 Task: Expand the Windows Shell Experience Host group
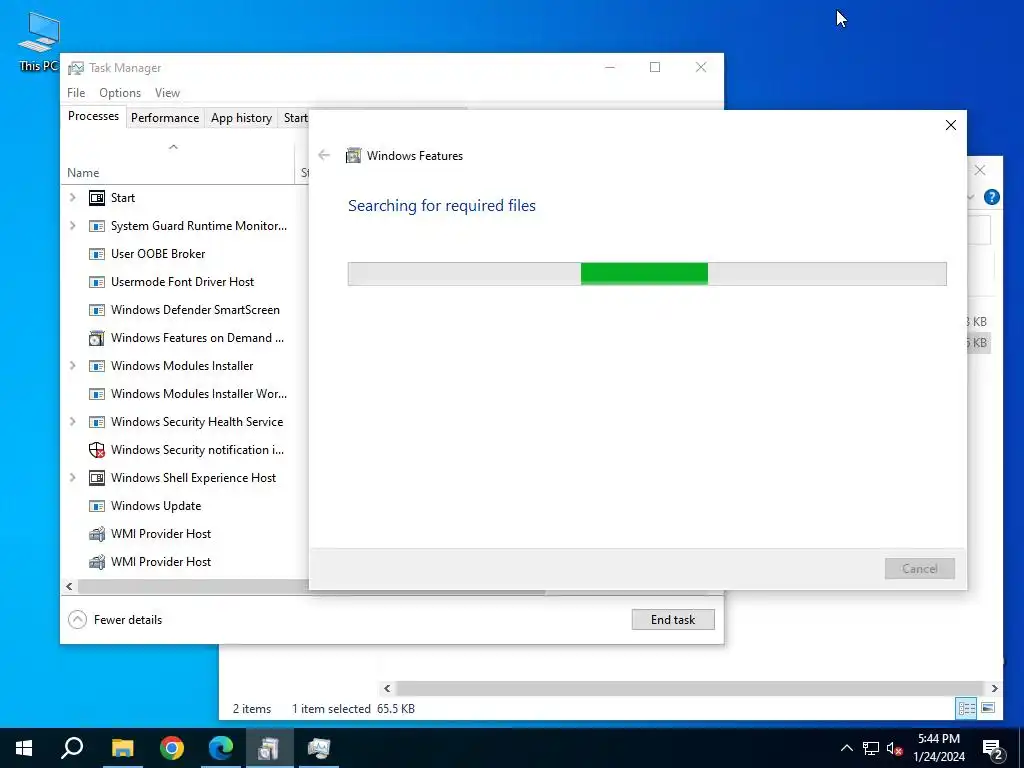tap(72, 477)
